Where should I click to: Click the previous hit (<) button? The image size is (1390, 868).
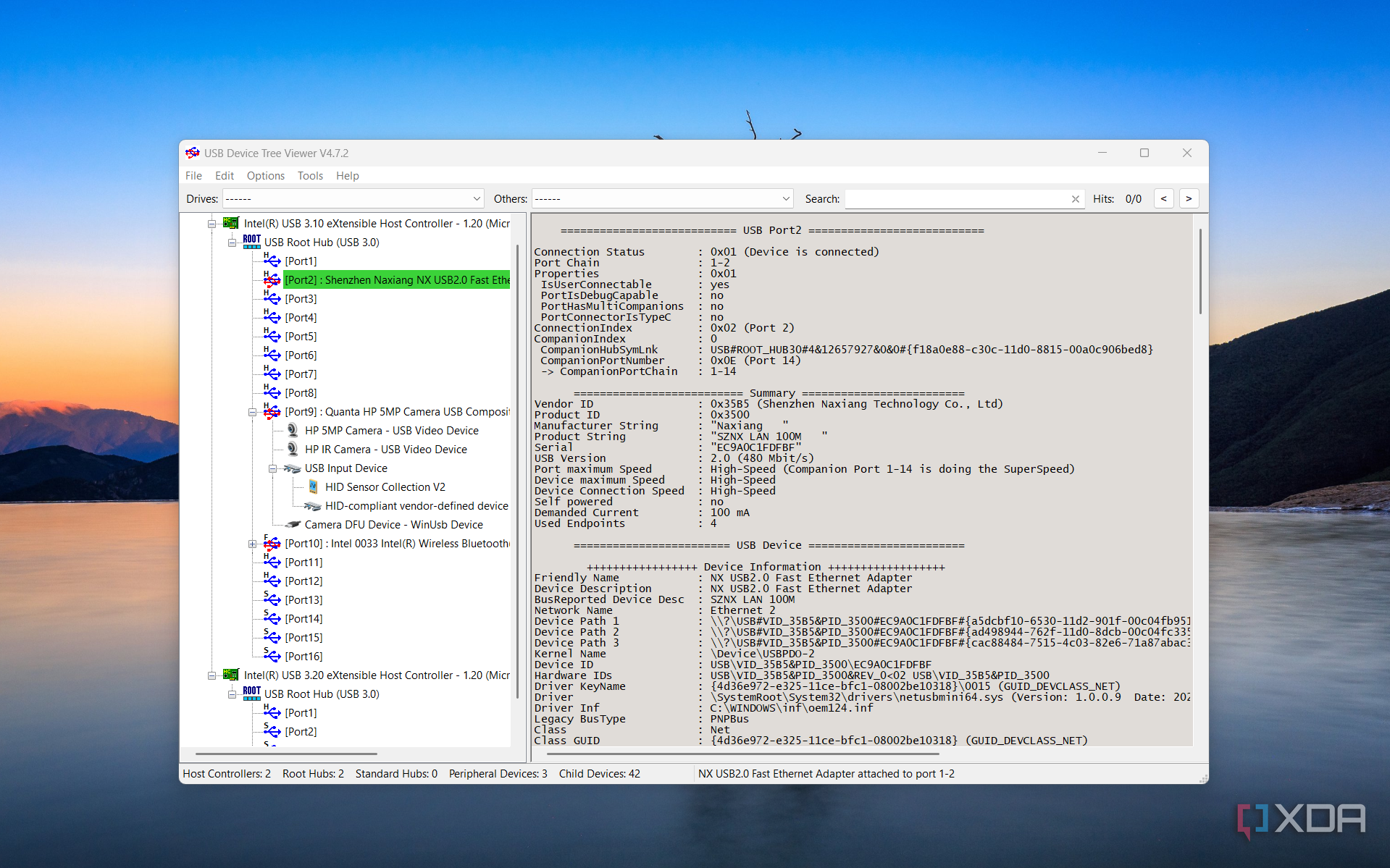1164,198
